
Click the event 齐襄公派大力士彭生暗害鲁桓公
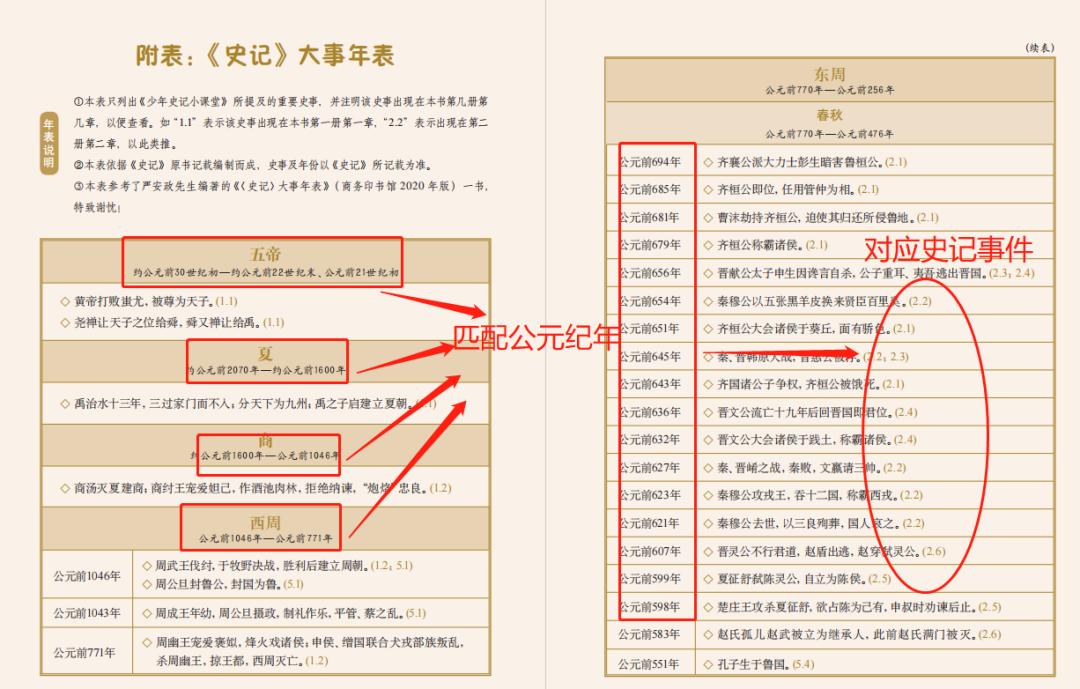point(805,162)
